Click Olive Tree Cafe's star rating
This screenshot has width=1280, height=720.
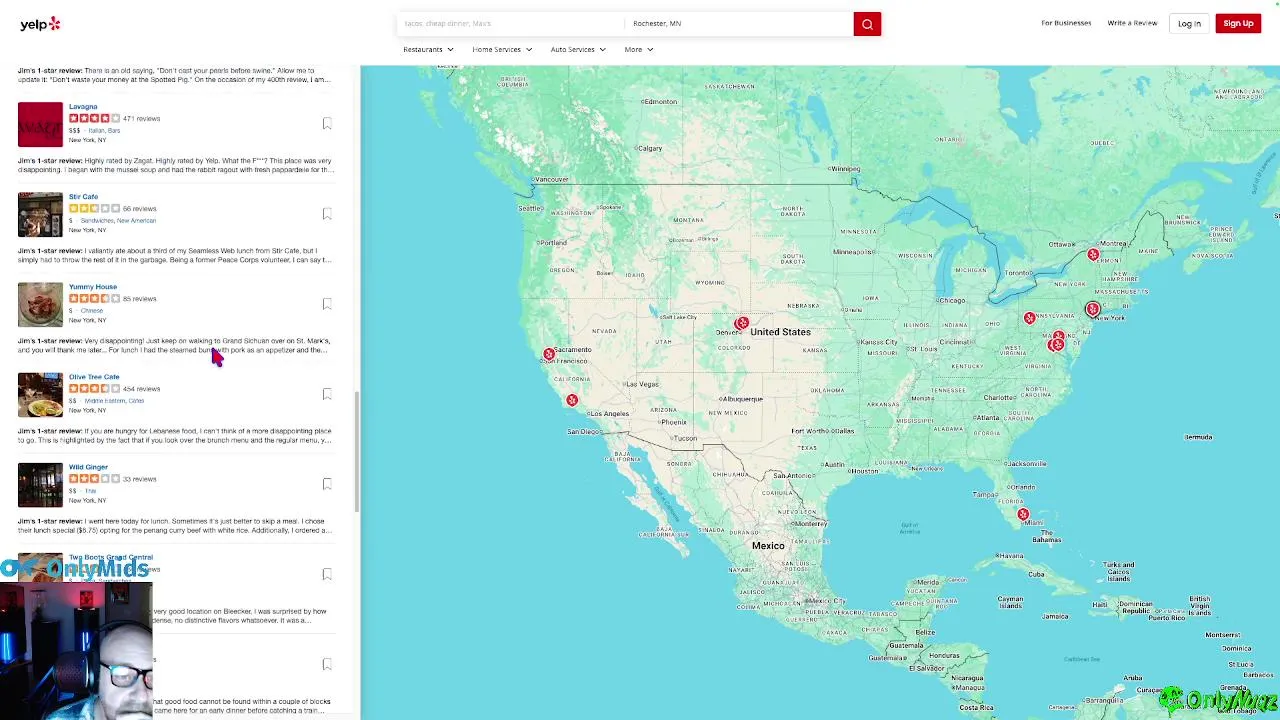[x=94, y=388]
